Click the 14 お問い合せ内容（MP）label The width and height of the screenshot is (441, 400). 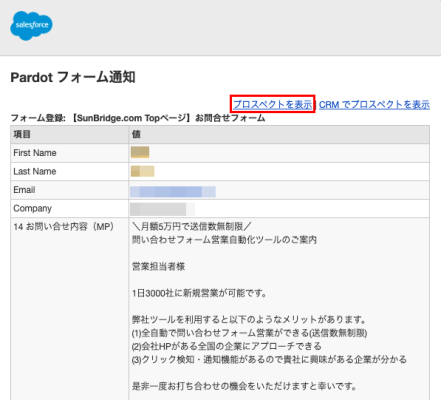point(63,227)
